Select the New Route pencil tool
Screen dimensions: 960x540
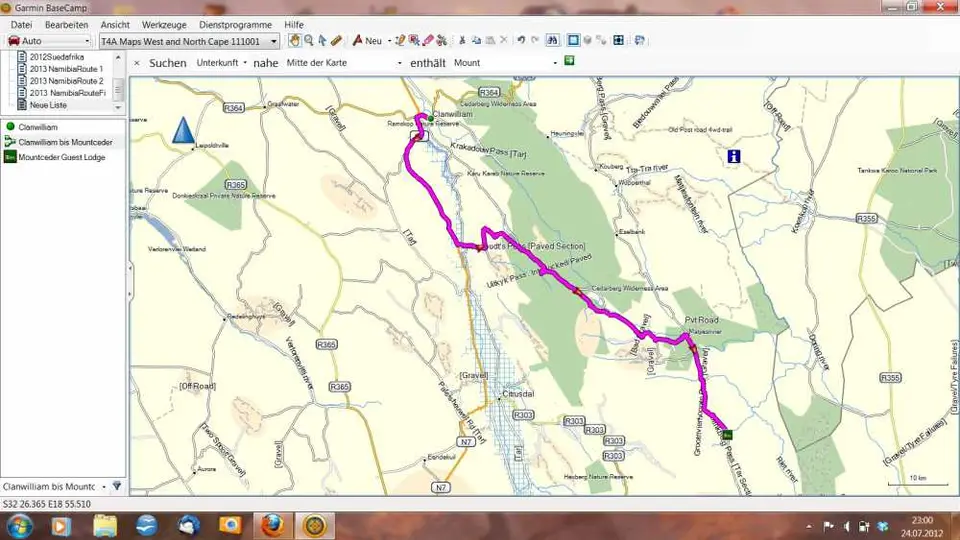[400, 40]
